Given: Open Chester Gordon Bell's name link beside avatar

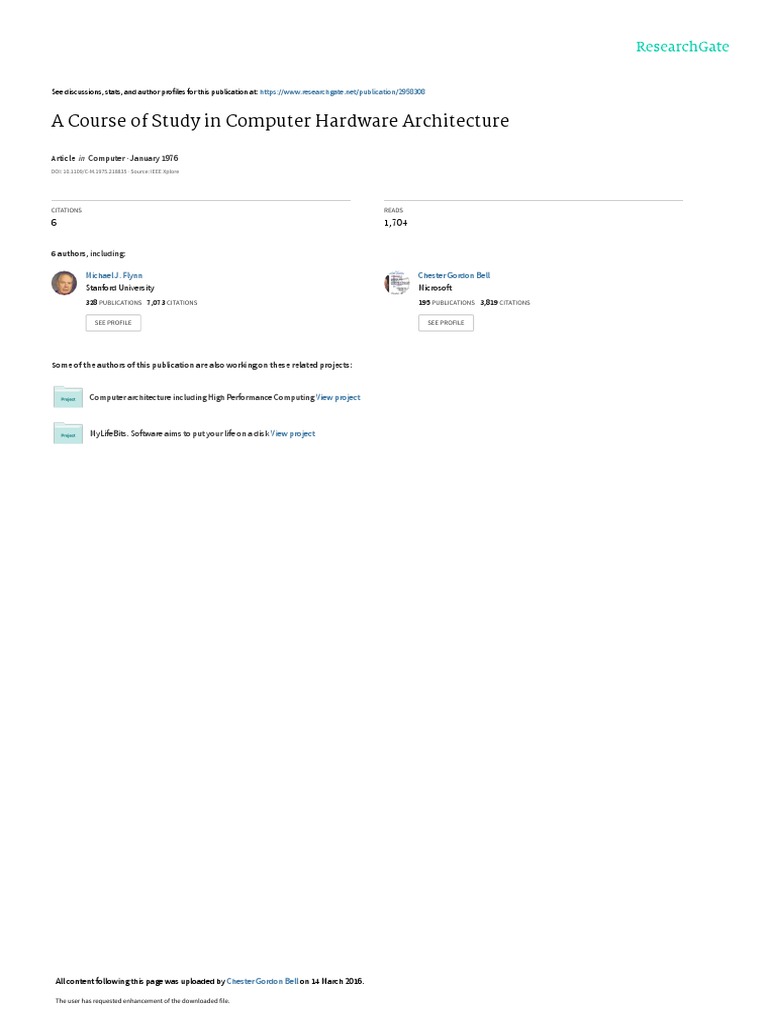Looking at the screenshot, I should point(454,276).
